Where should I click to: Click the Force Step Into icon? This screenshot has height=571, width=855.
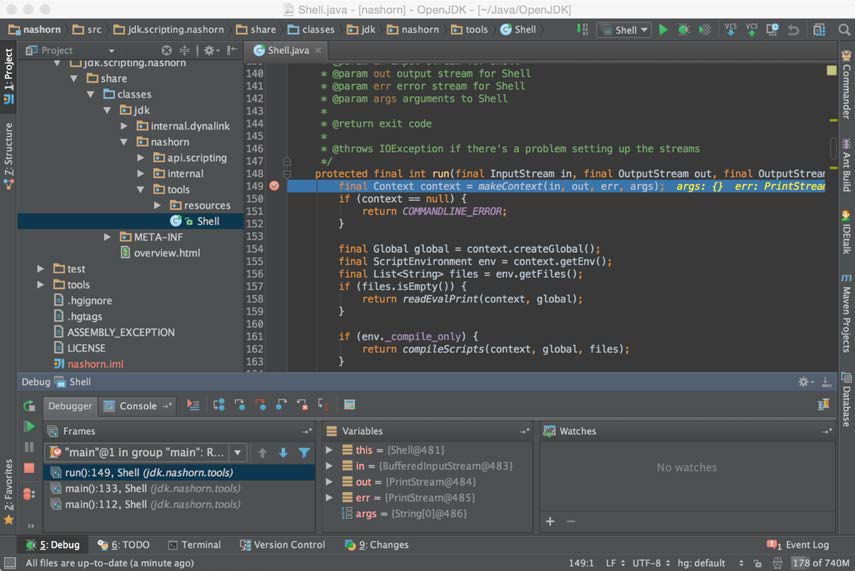(x=261, y=405)
